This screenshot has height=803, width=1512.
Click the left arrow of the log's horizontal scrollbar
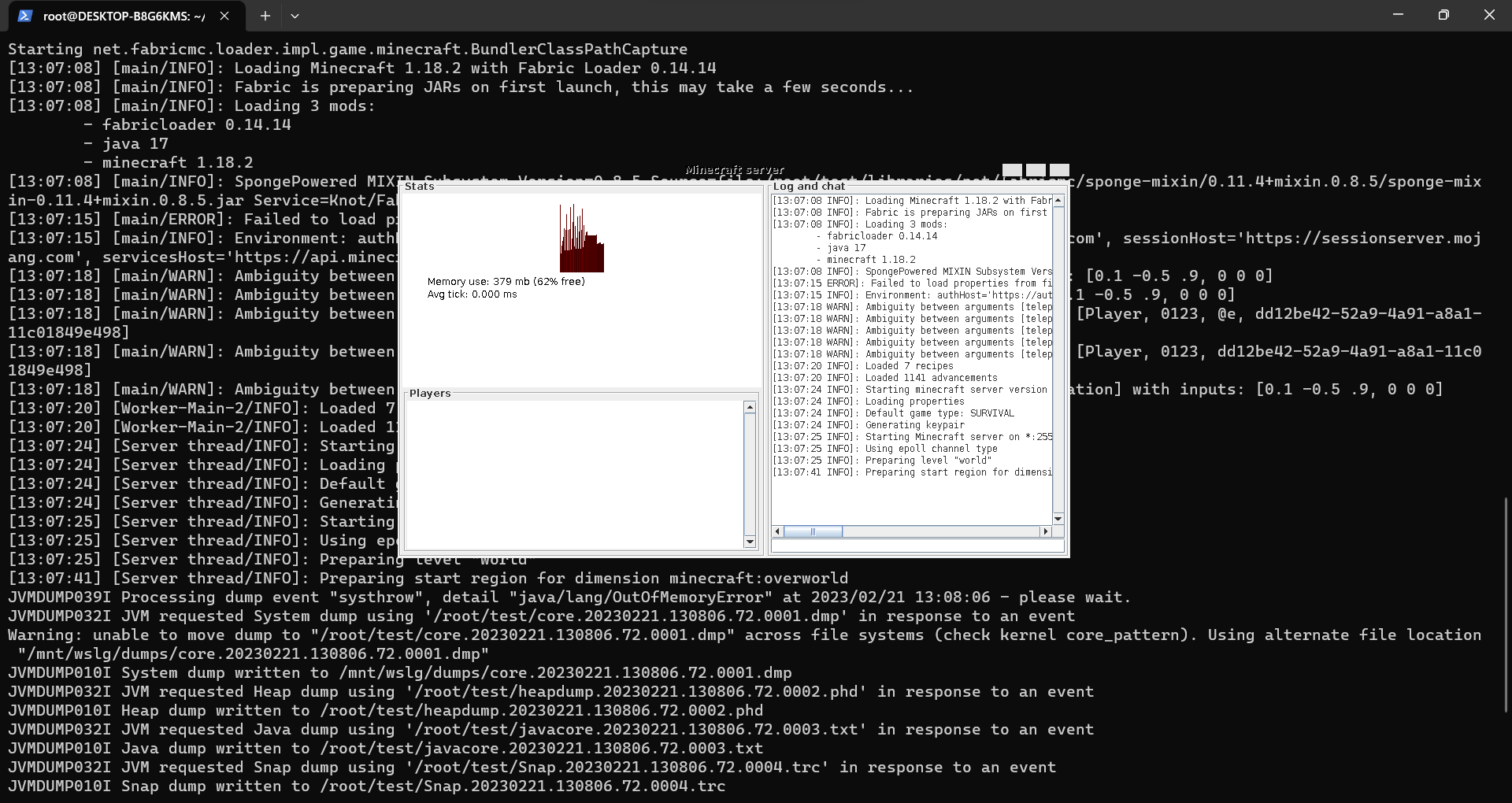[x=778, y=532]
